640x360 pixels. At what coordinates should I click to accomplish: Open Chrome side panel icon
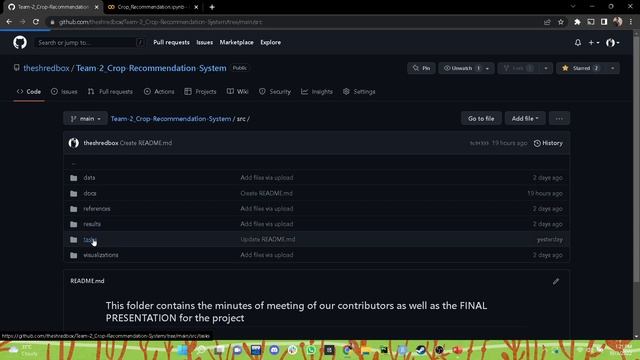(x=604, y=22)
